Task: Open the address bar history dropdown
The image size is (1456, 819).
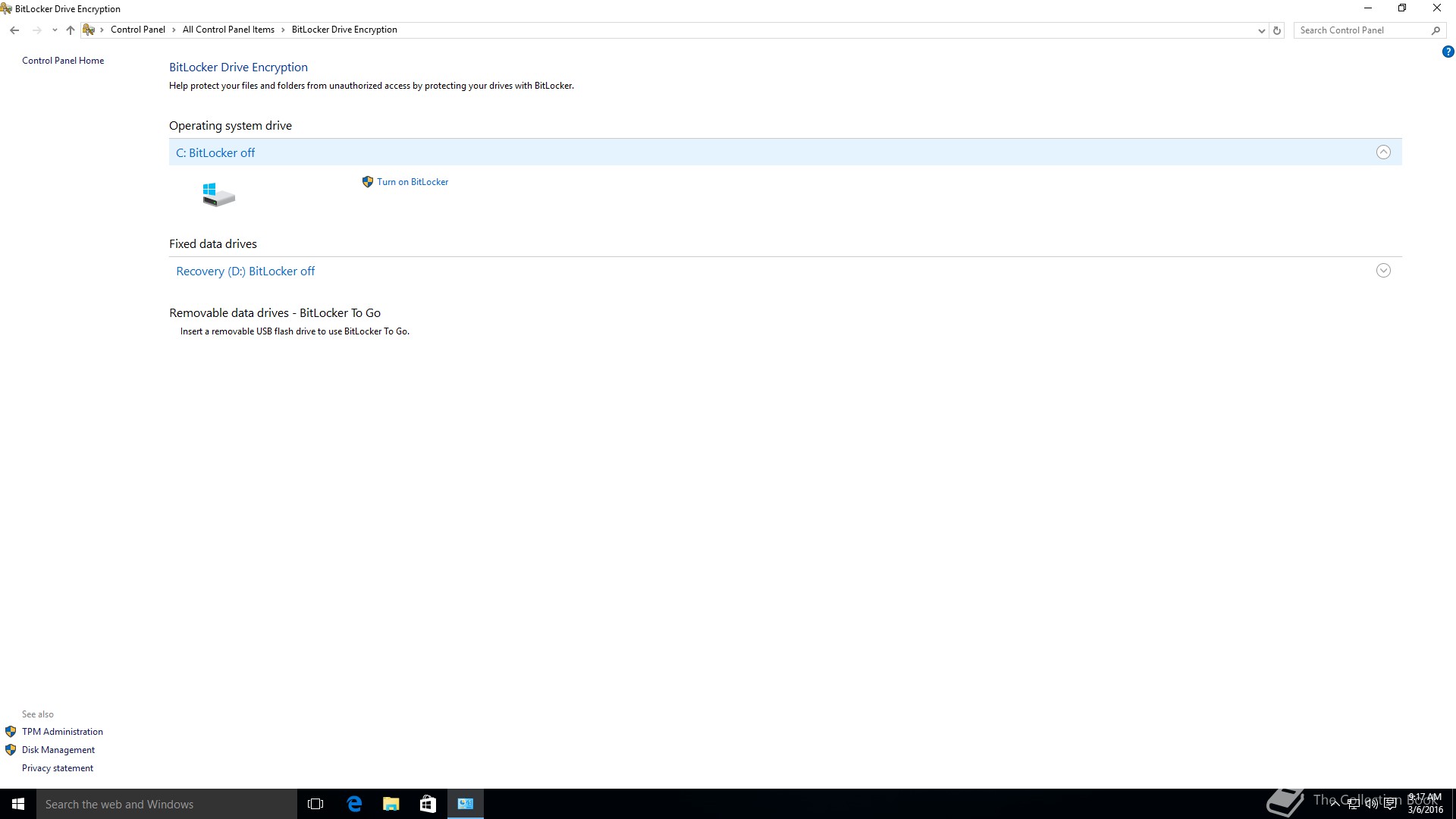Action: pyautogui.click(x=1261, y=30)
